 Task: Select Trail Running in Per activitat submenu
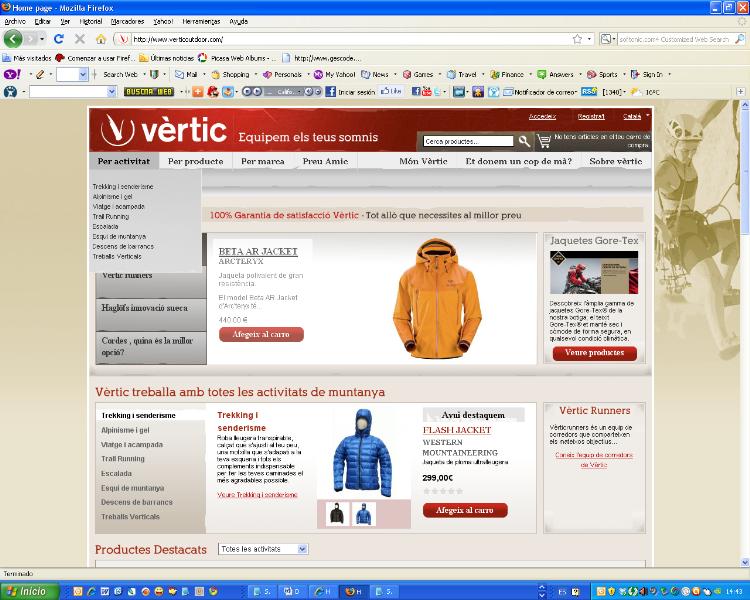pos(111,216)
